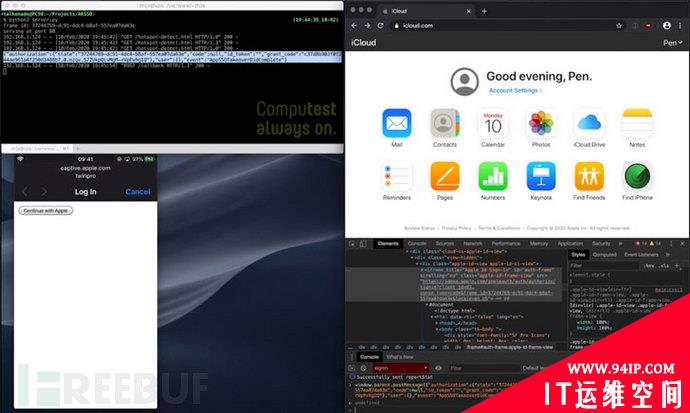The height and width of the screenshot is (413, 690).
Task: Switch to the Security tab
Action: [x=601, y=243]
